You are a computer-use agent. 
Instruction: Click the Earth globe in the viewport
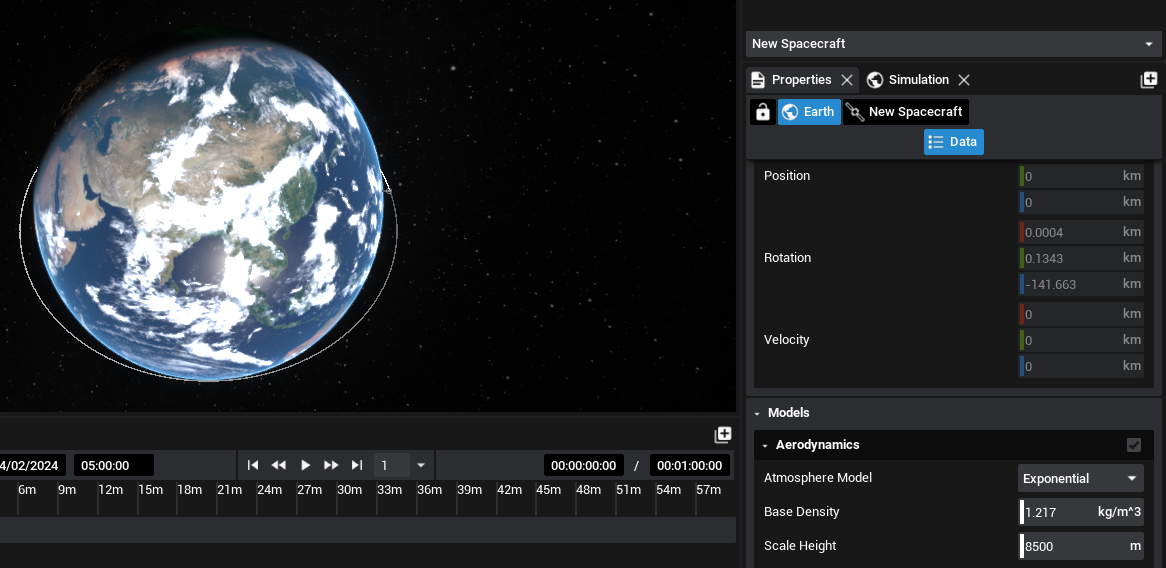click(208, 210)
